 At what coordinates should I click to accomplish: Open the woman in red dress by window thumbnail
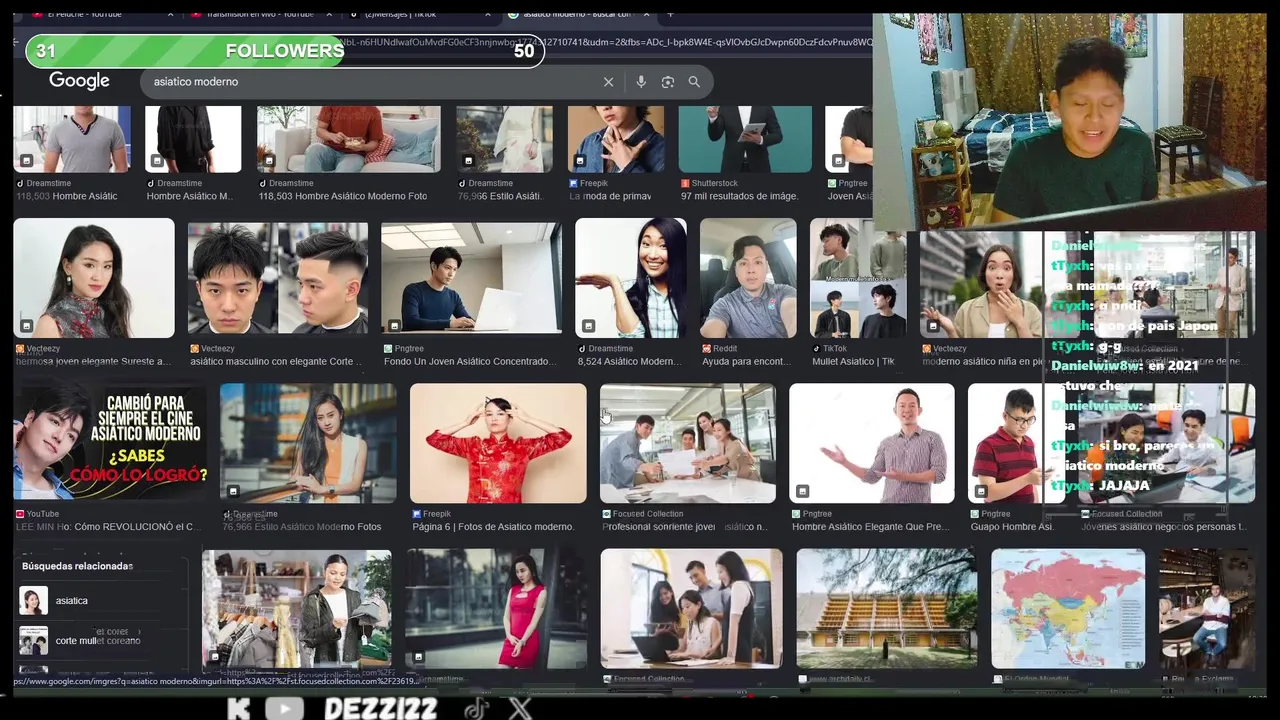497,608
